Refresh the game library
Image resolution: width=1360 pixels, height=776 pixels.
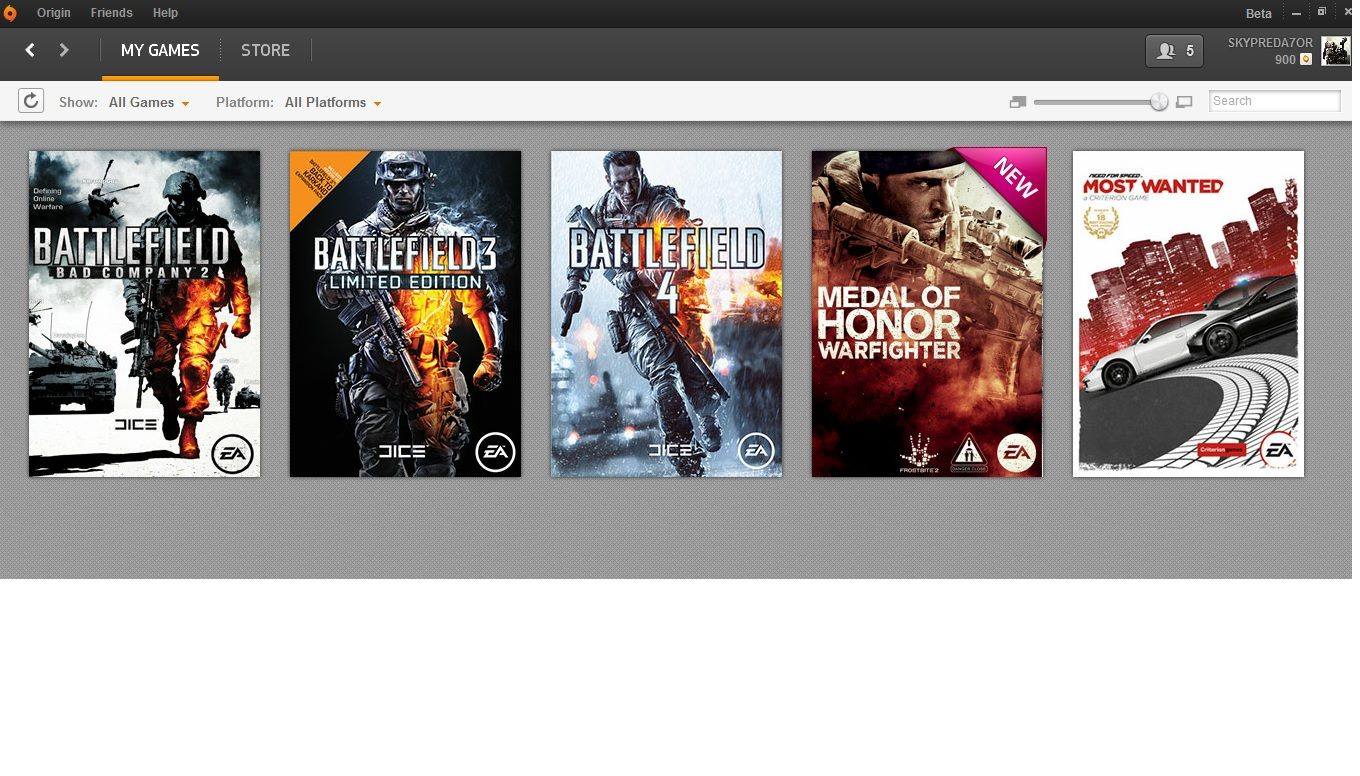[x=31, y=101]
